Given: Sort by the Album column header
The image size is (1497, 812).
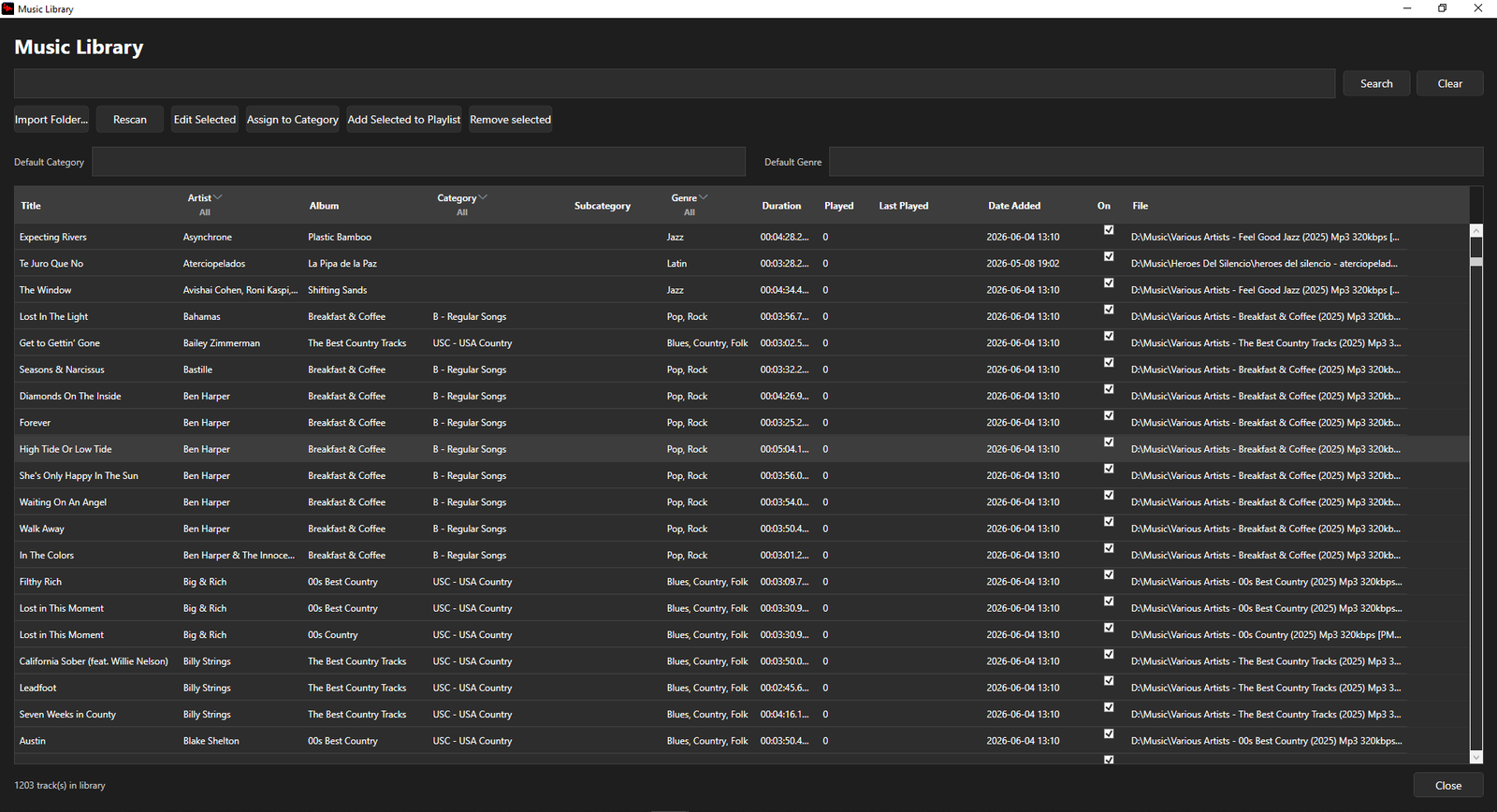Looking at the screenshot, I should tap(324, 206).
